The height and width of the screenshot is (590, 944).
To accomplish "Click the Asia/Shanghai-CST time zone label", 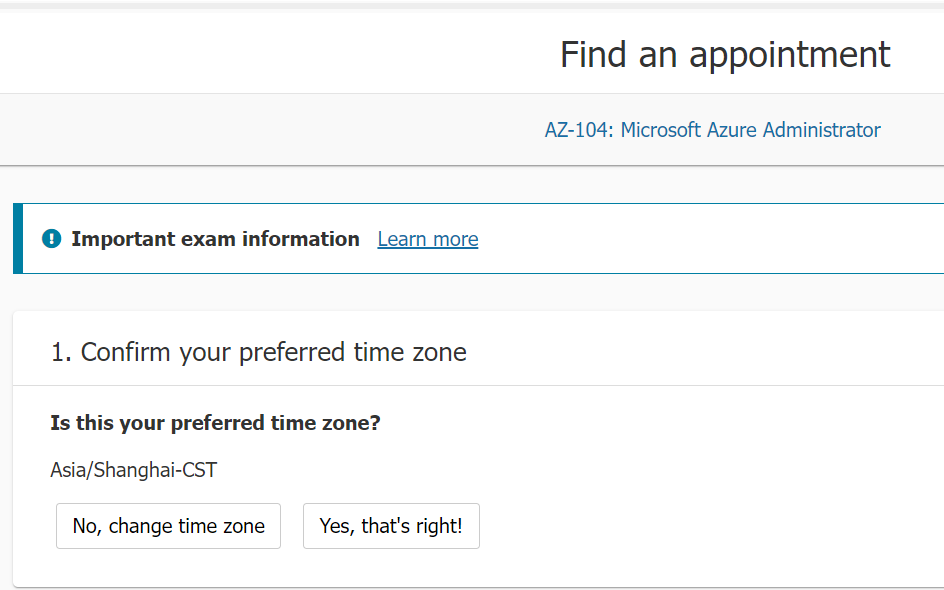I will point(133,469).
